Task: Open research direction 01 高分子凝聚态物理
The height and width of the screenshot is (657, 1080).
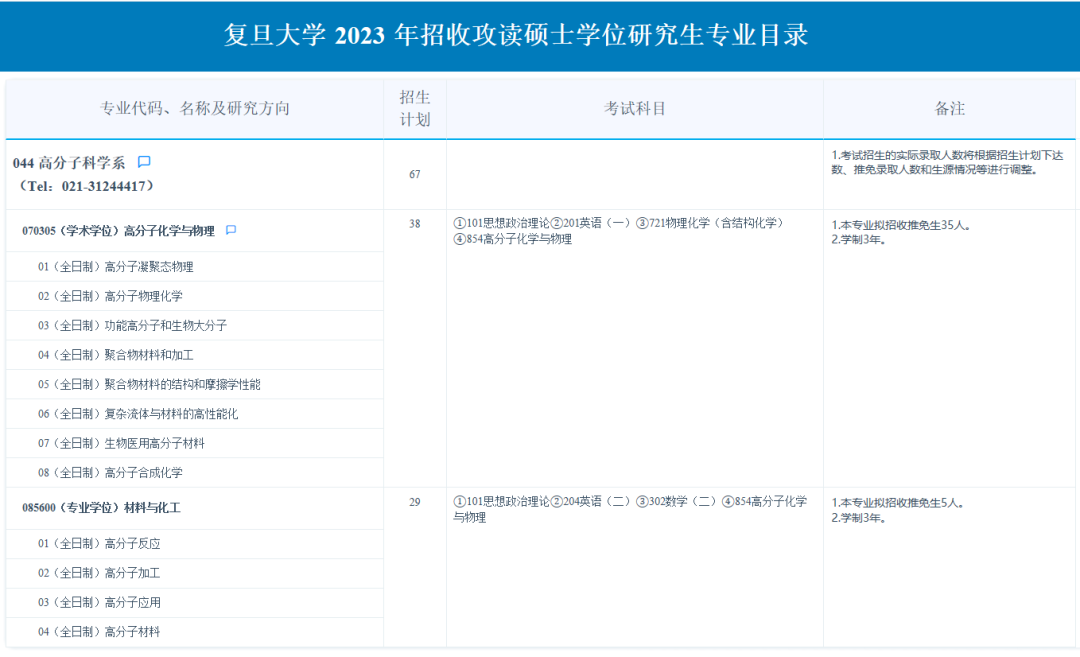Action: pos(115,267)
